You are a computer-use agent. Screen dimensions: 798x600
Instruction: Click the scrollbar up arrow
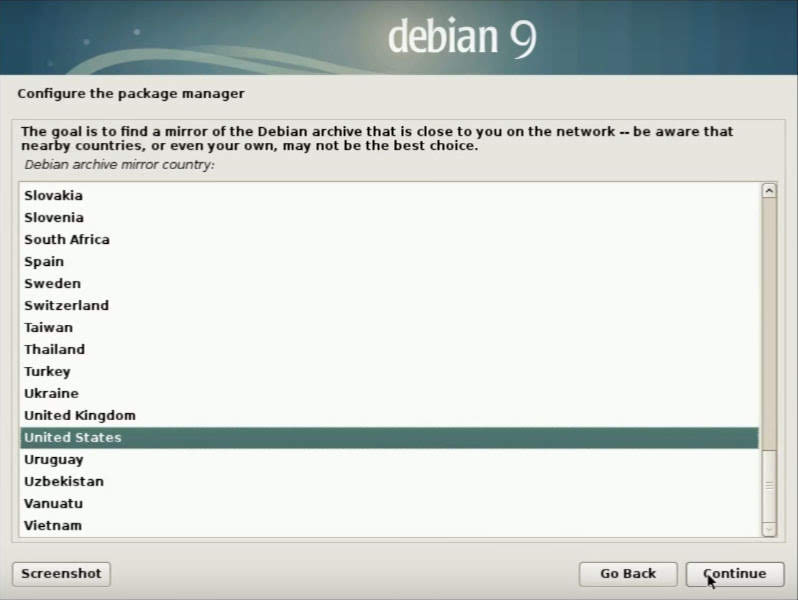[x=769, y=190]
